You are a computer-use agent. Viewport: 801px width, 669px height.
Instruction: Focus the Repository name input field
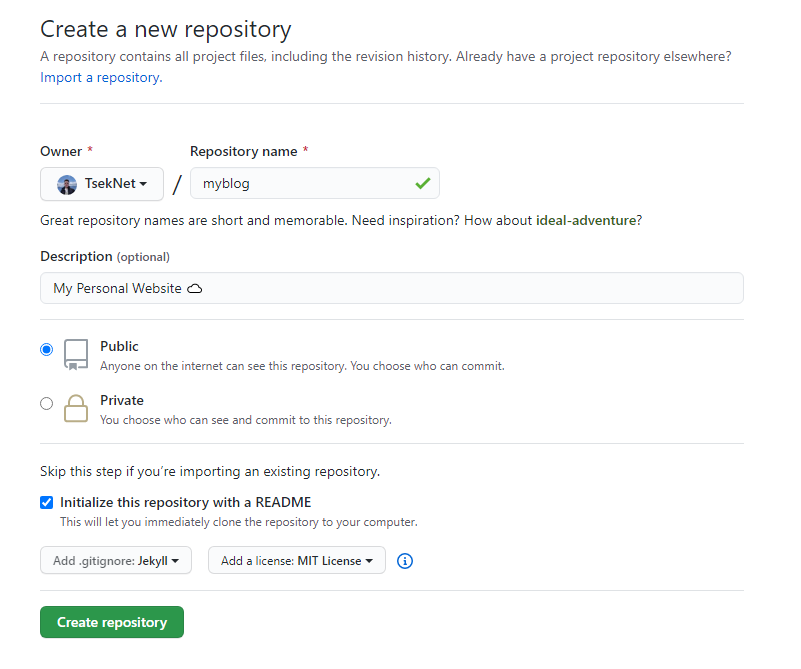tap(300, 184)
